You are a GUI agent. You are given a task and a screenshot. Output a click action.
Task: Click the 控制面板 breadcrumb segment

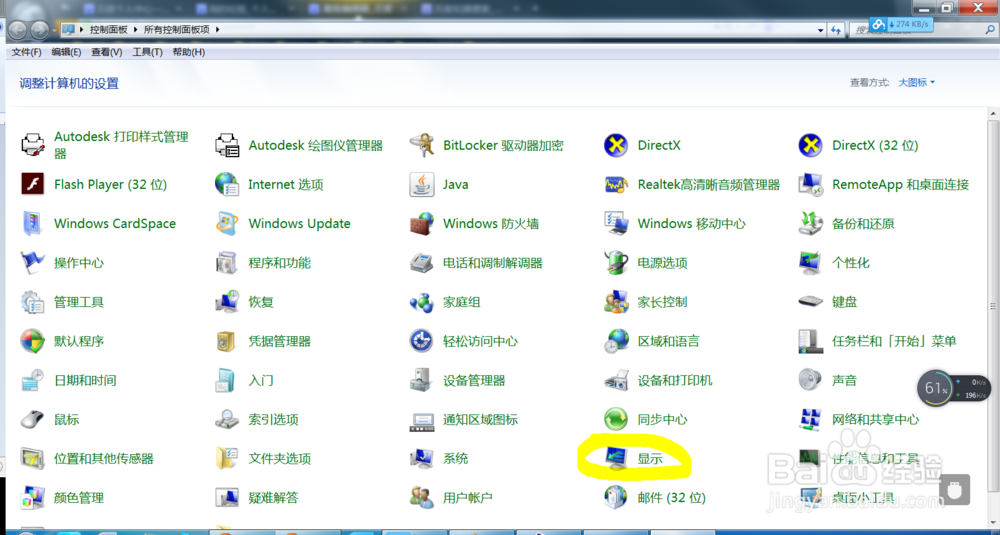pyautogui.click(x=108, y=29)
